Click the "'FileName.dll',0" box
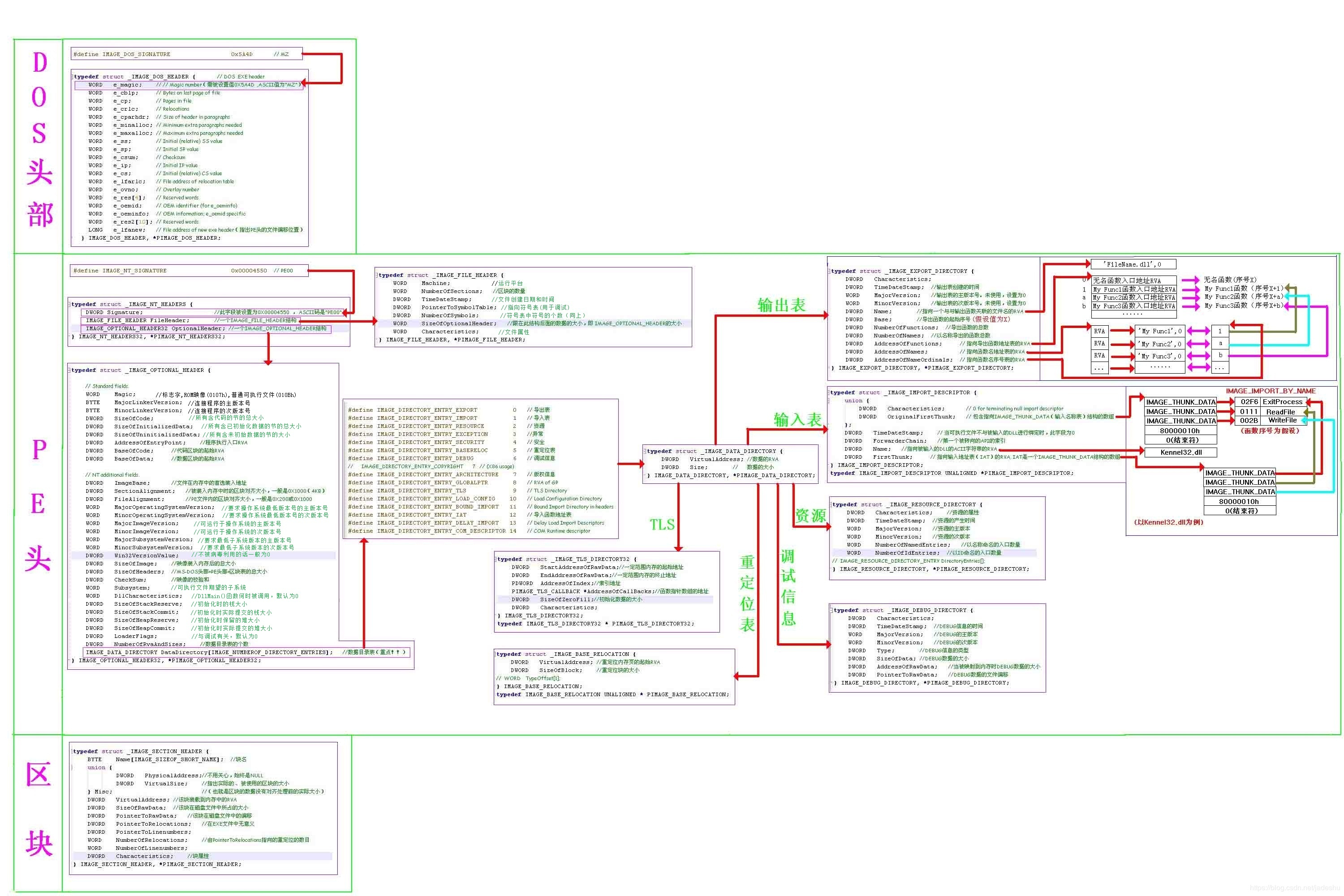The image size is (1344, 896). point(1133,264)
